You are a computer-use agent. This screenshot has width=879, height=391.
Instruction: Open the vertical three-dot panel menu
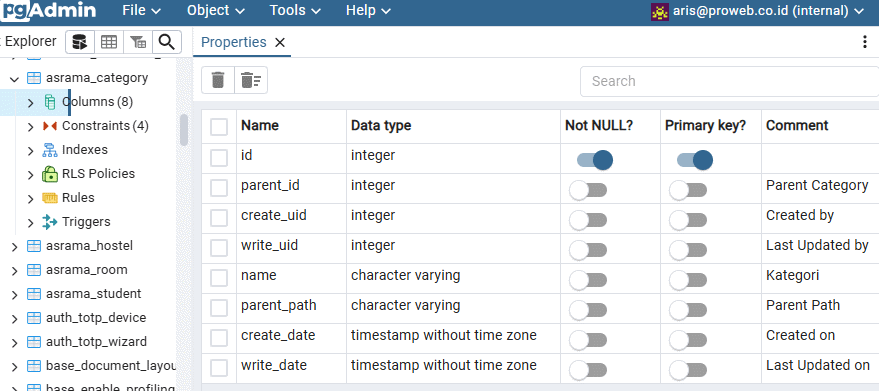(865, 43)
